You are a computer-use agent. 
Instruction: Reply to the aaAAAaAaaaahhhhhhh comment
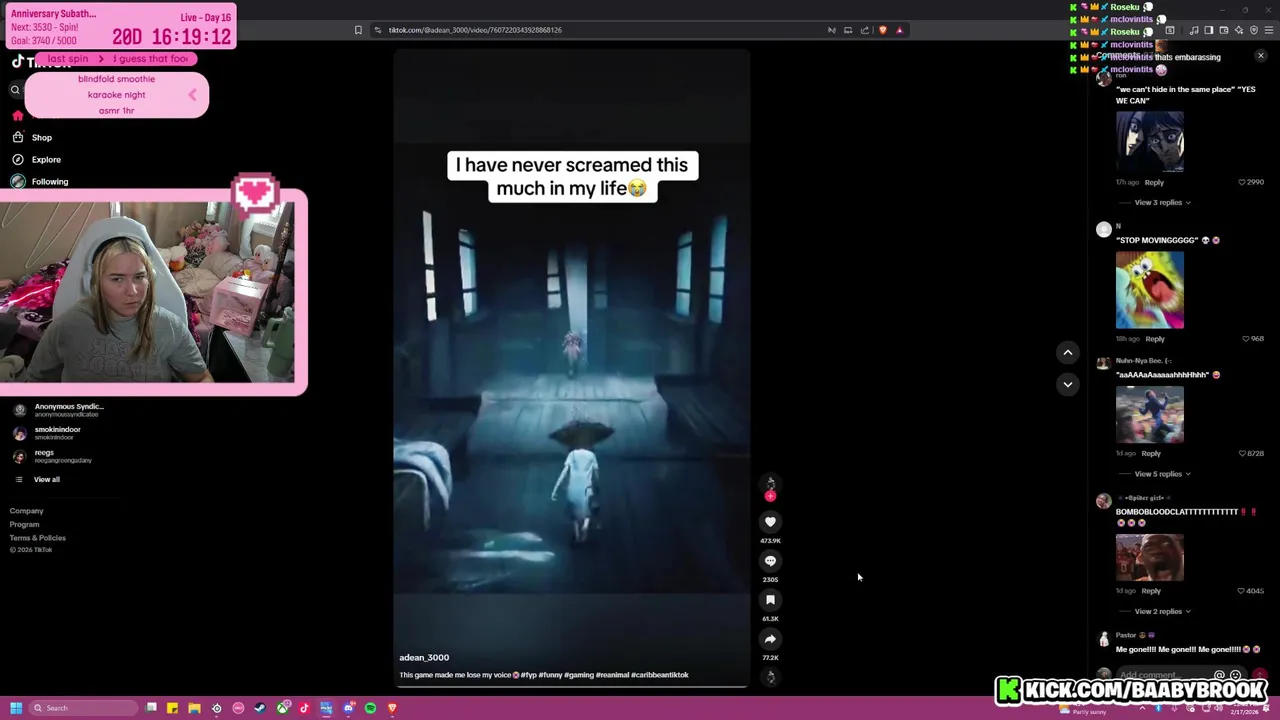(x=1151, y=453)
